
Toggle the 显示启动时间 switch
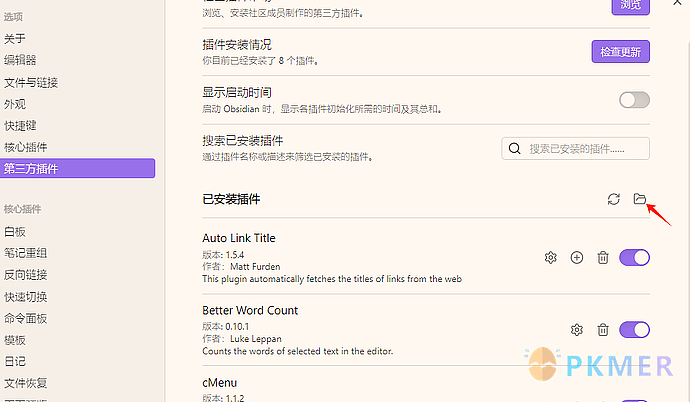tap(634, 100)
